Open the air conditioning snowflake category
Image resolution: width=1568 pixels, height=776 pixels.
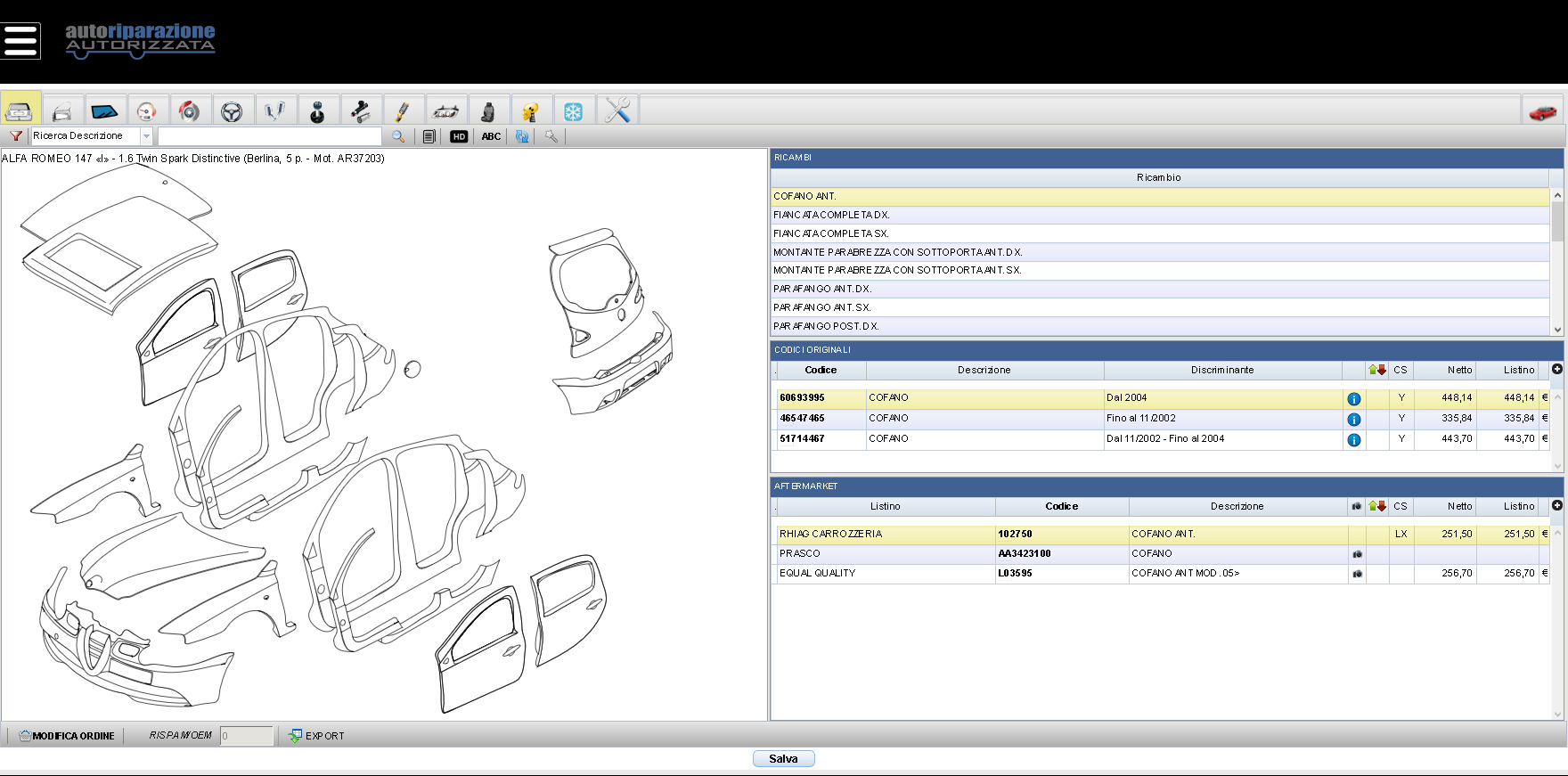(573, 111)
